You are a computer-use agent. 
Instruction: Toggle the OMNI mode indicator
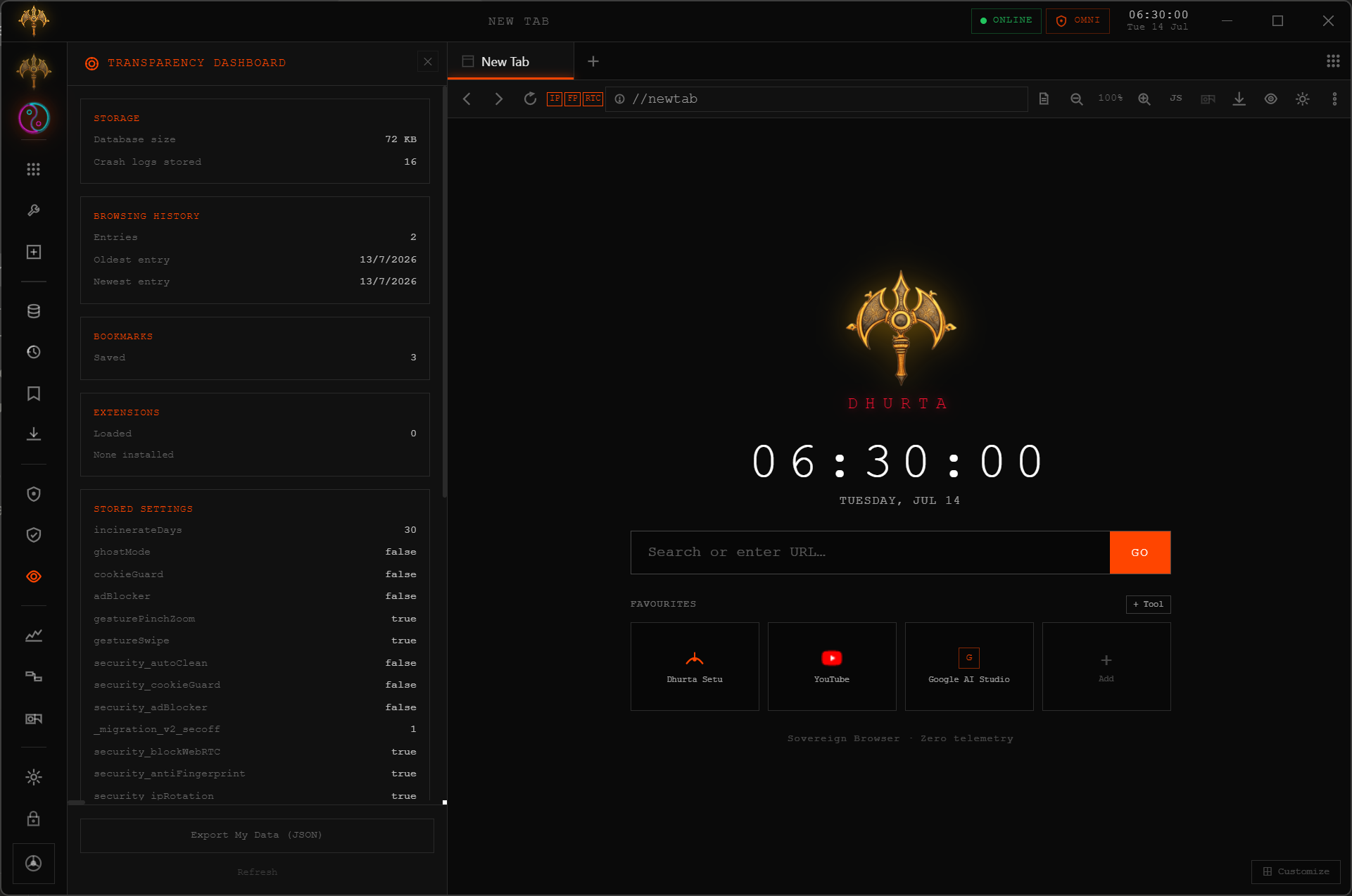pos(1078,20)
